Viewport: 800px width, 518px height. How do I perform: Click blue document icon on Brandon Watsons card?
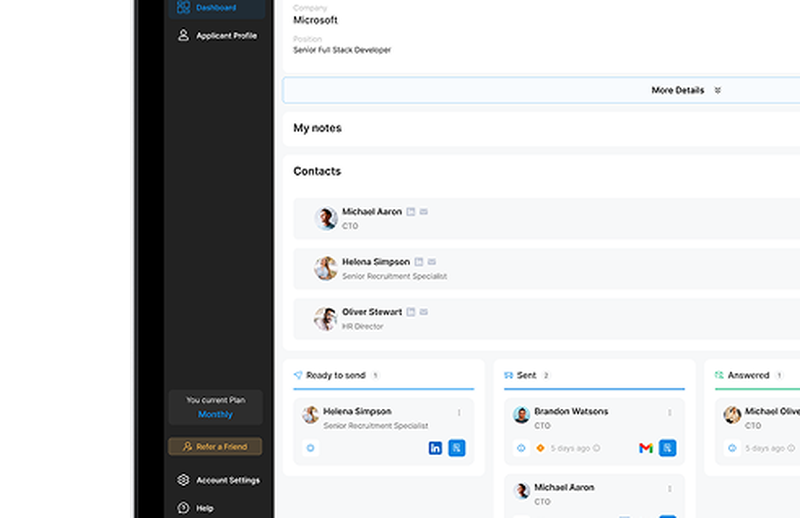[667, 448]
